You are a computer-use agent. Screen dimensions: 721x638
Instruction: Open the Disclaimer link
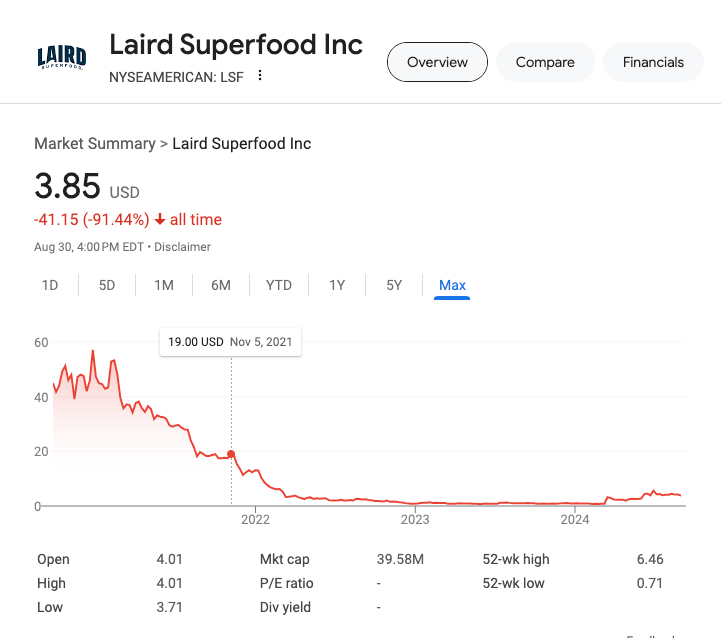(182, 247)
